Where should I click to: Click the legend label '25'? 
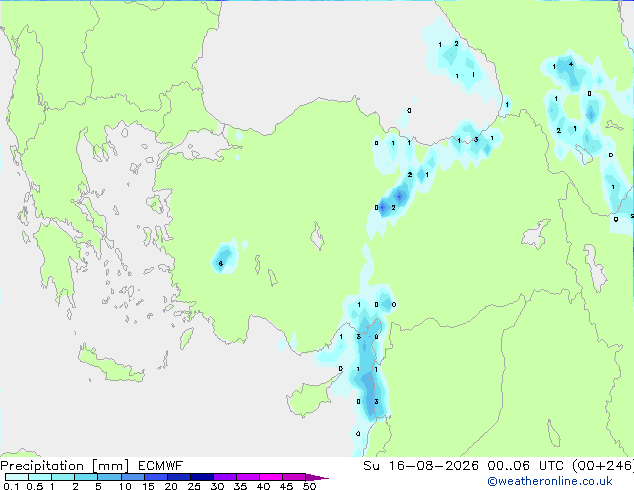(194, 486)
